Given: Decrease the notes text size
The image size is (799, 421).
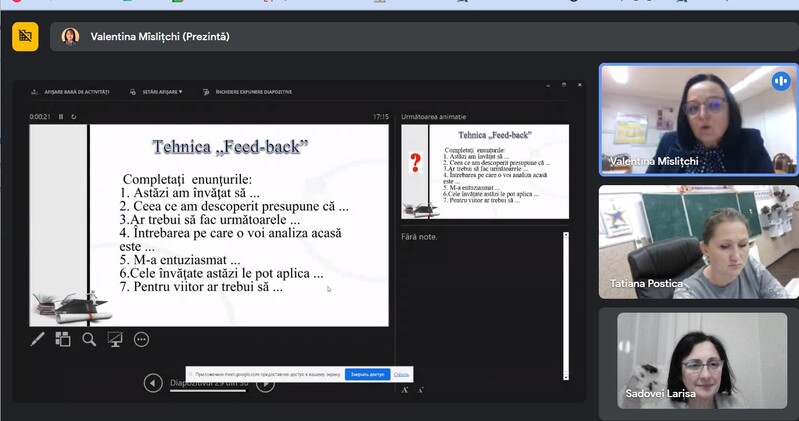Looking at the screenshot, I should (420, 389).
